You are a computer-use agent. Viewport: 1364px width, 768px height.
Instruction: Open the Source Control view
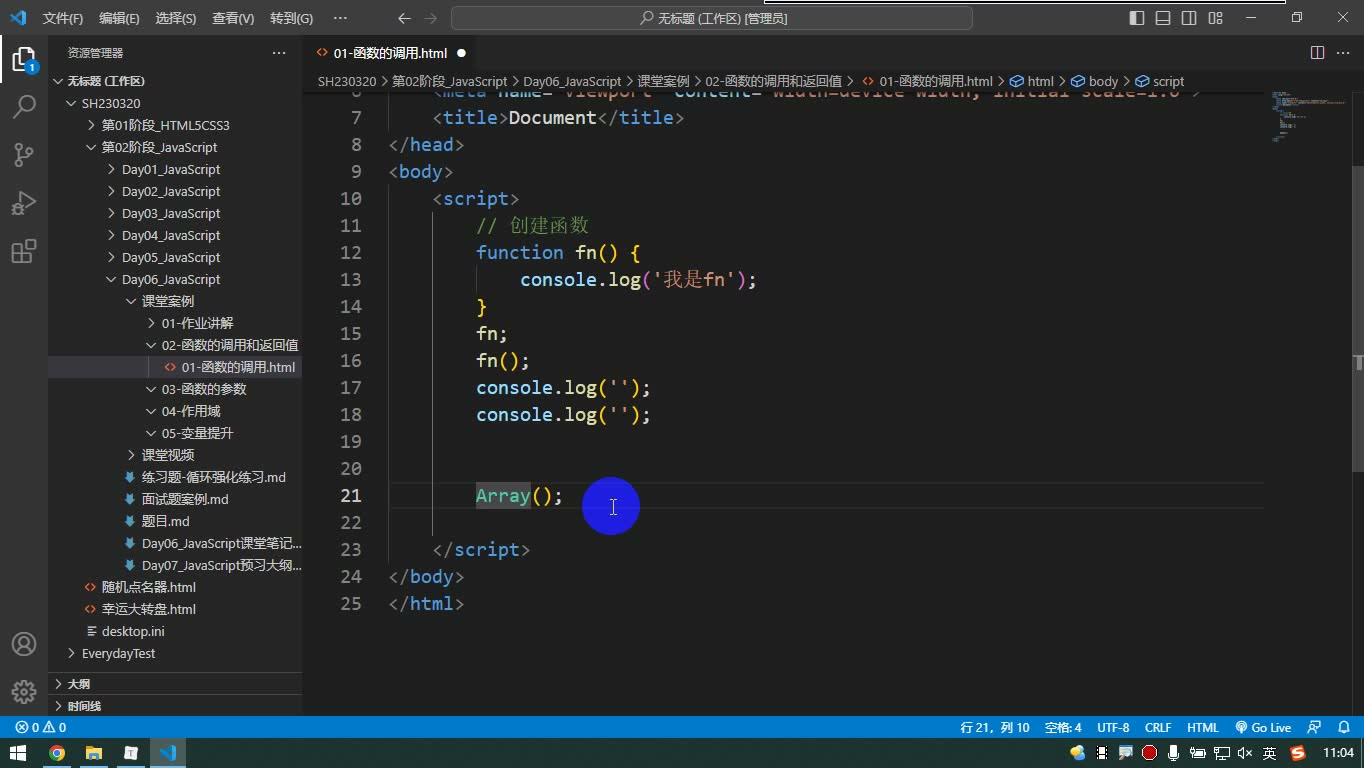point(24,154)
